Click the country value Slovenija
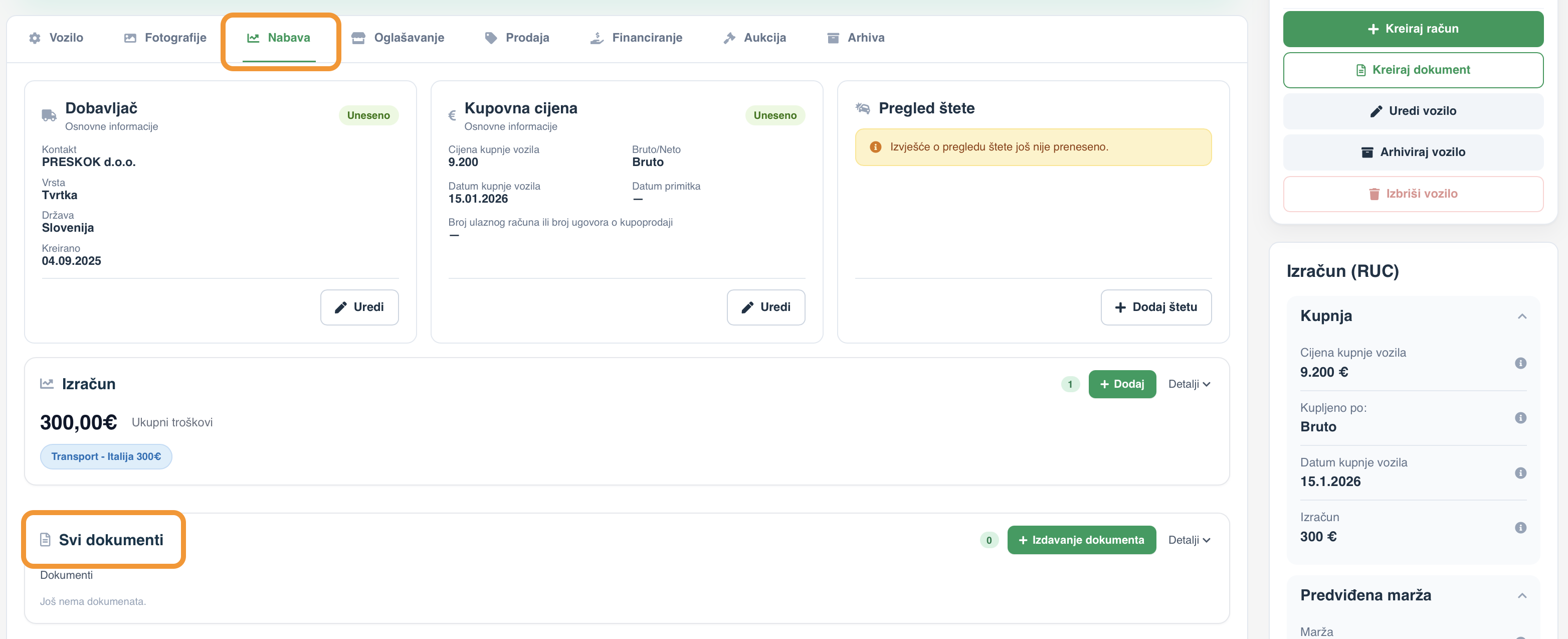 [x=68, y=228]
